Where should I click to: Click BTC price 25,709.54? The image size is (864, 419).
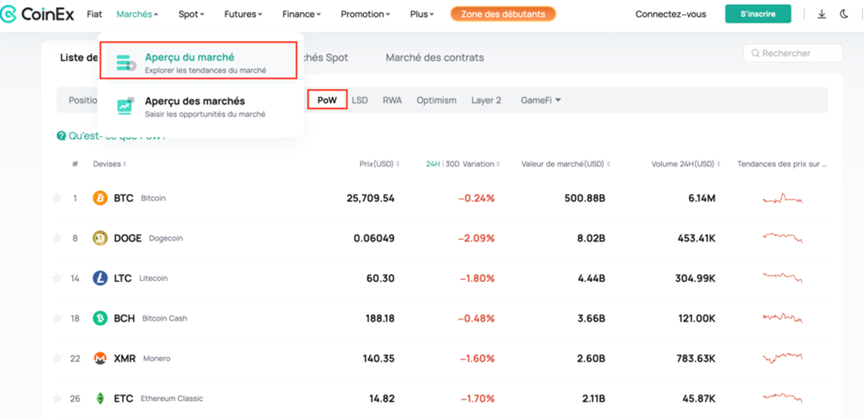coord(370,198)
